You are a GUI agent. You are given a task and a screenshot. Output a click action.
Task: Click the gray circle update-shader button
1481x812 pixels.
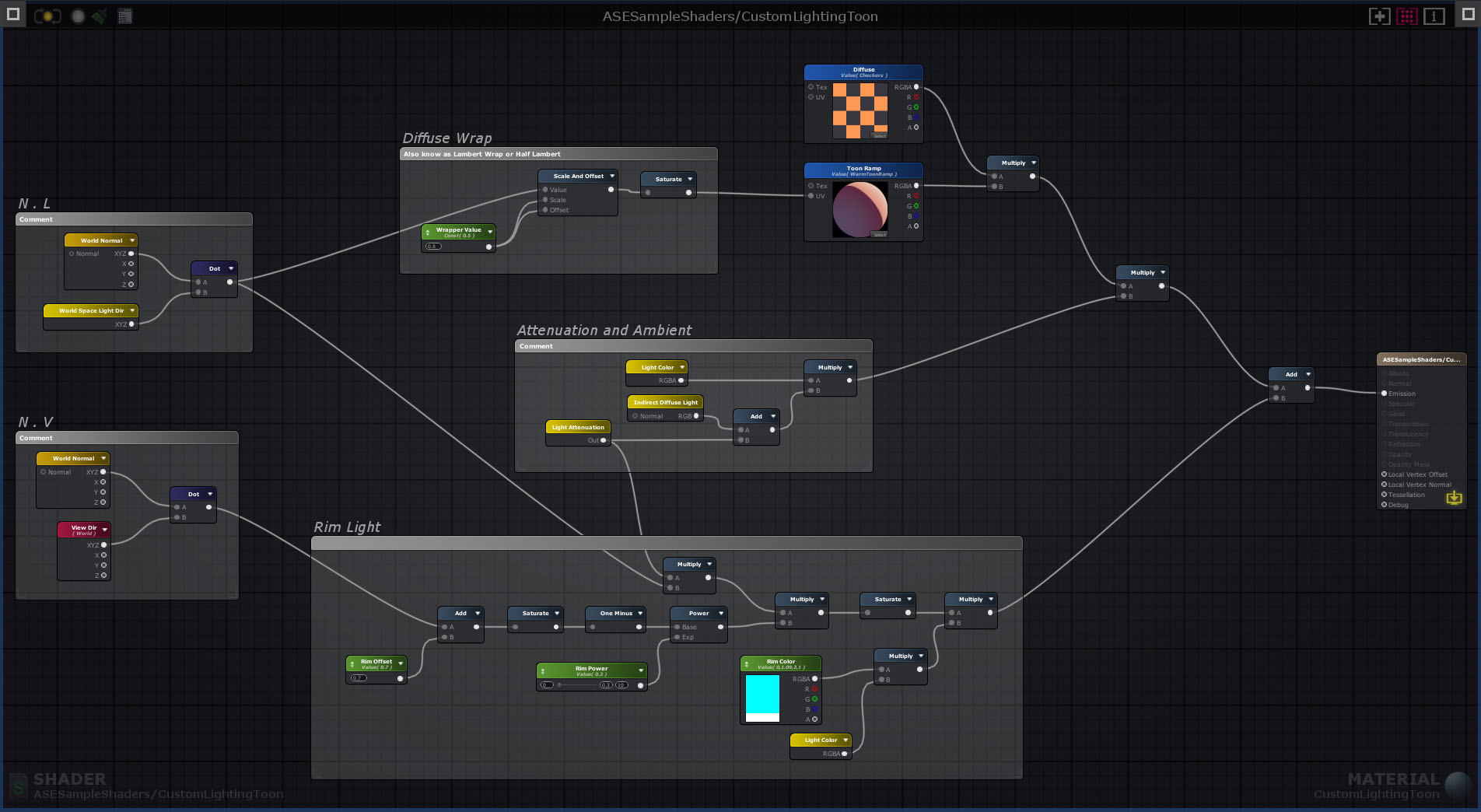(x=78, y=16)
